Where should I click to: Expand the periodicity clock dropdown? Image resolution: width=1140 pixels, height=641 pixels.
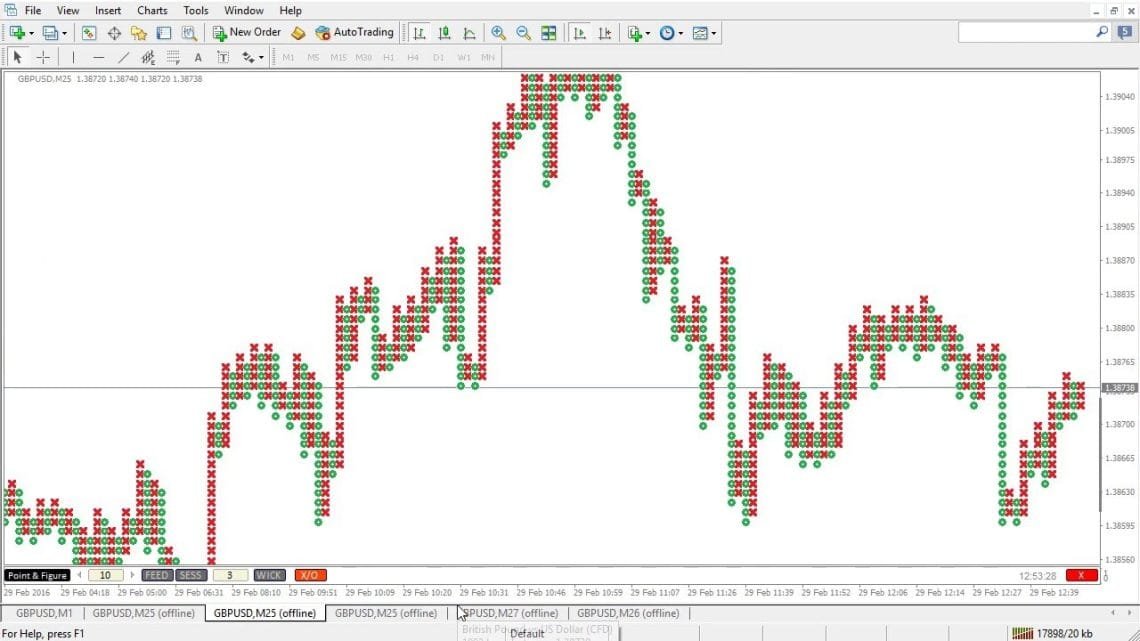point(681,33)
